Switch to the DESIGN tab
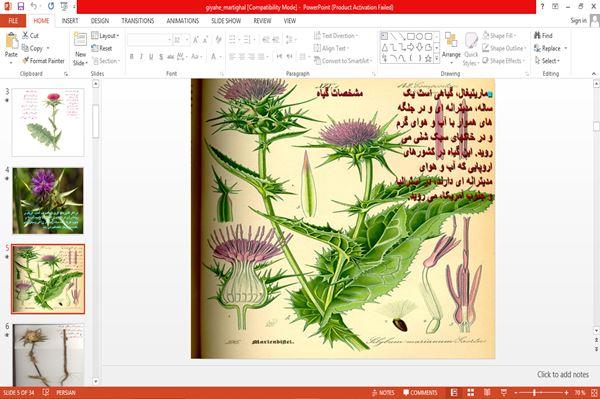Viewport: 600px width, 399px height. [x=100, y=21]
